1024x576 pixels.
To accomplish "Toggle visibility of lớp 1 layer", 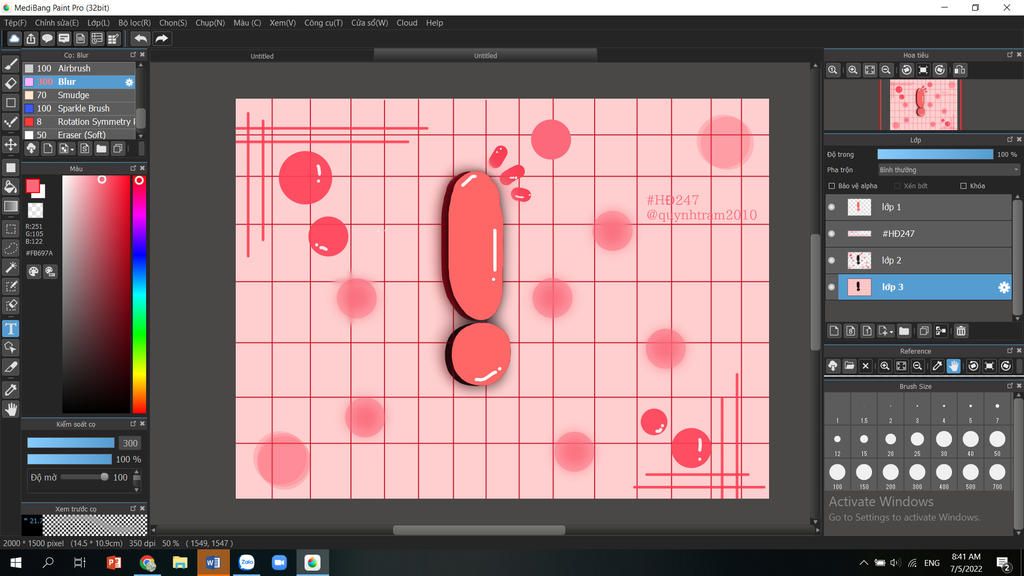I will [831, 207].
